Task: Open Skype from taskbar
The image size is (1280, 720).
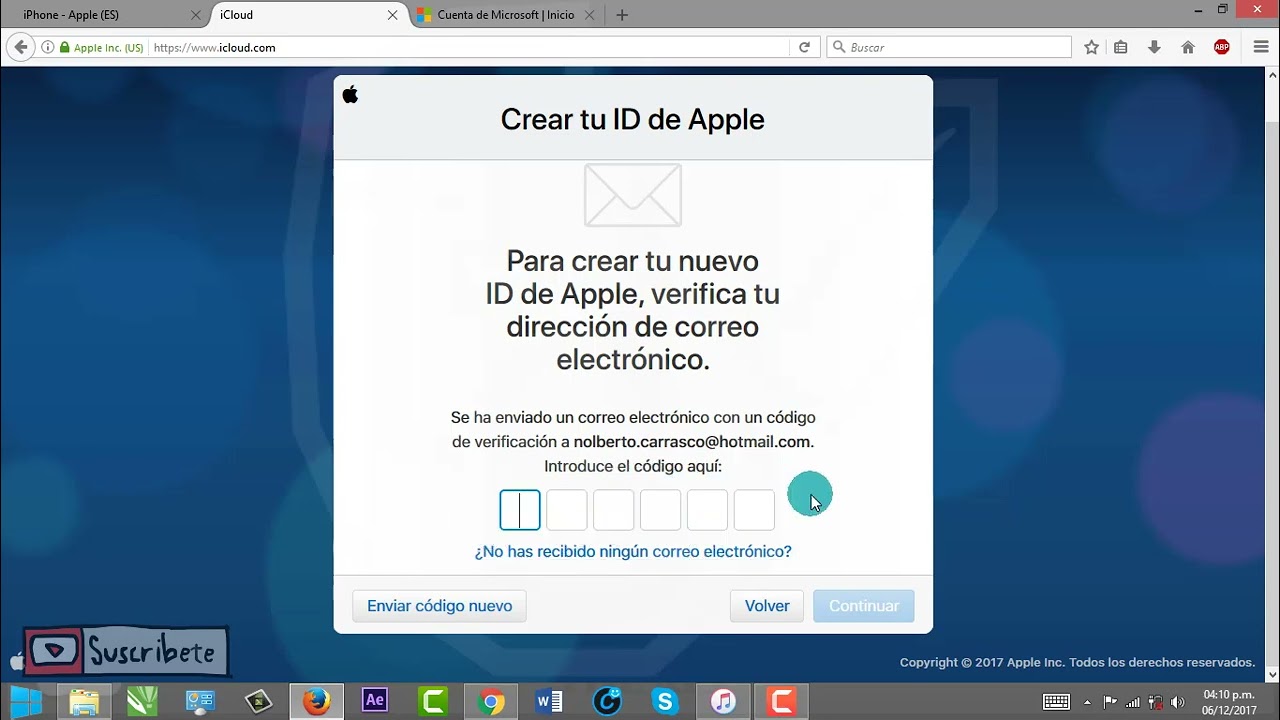Action: point(665,702)
